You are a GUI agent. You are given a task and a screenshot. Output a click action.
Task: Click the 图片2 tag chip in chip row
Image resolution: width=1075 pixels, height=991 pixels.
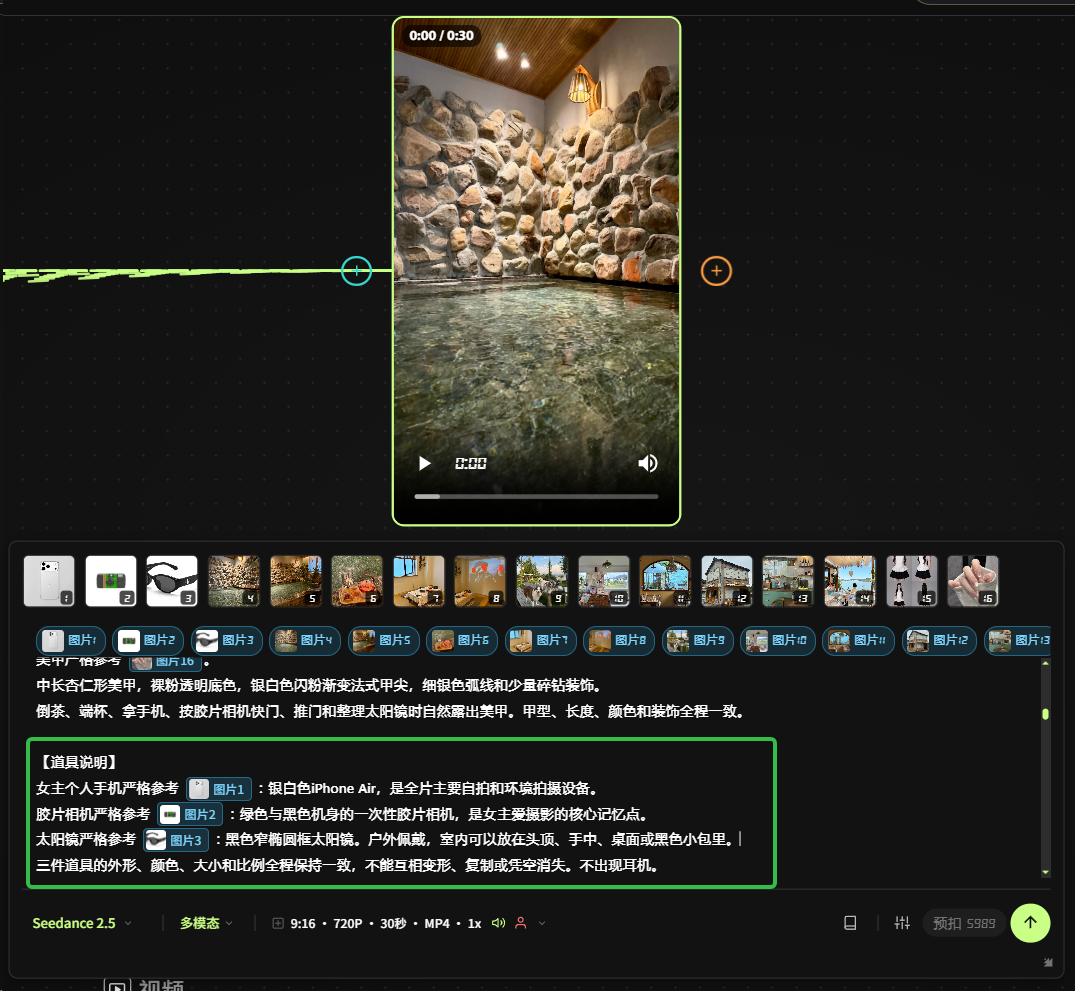coord(148,641)
